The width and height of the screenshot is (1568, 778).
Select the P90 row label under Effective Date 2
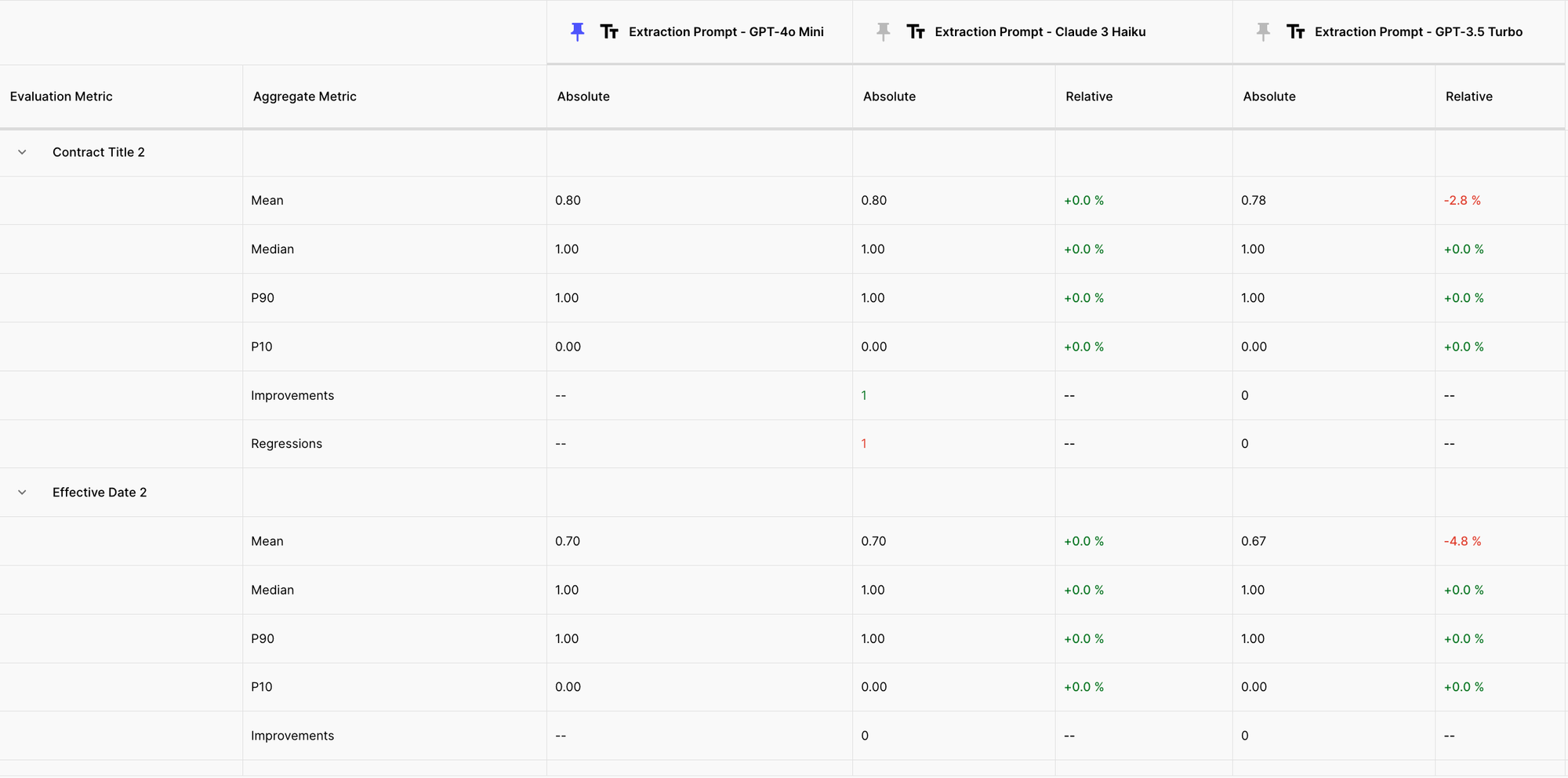263,638
